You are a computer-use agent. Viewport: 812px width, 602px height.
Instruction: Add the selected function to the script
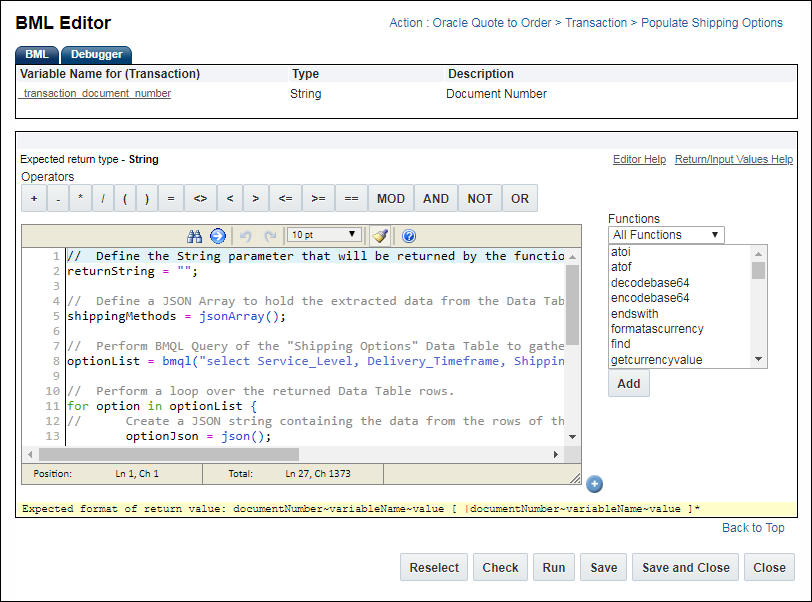click(628, 383)
